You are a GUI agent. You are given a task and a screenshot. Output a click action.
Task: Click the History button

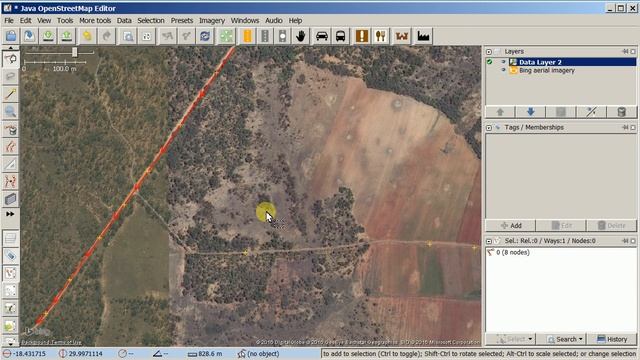pyautogui.click(x=612, y=339)
